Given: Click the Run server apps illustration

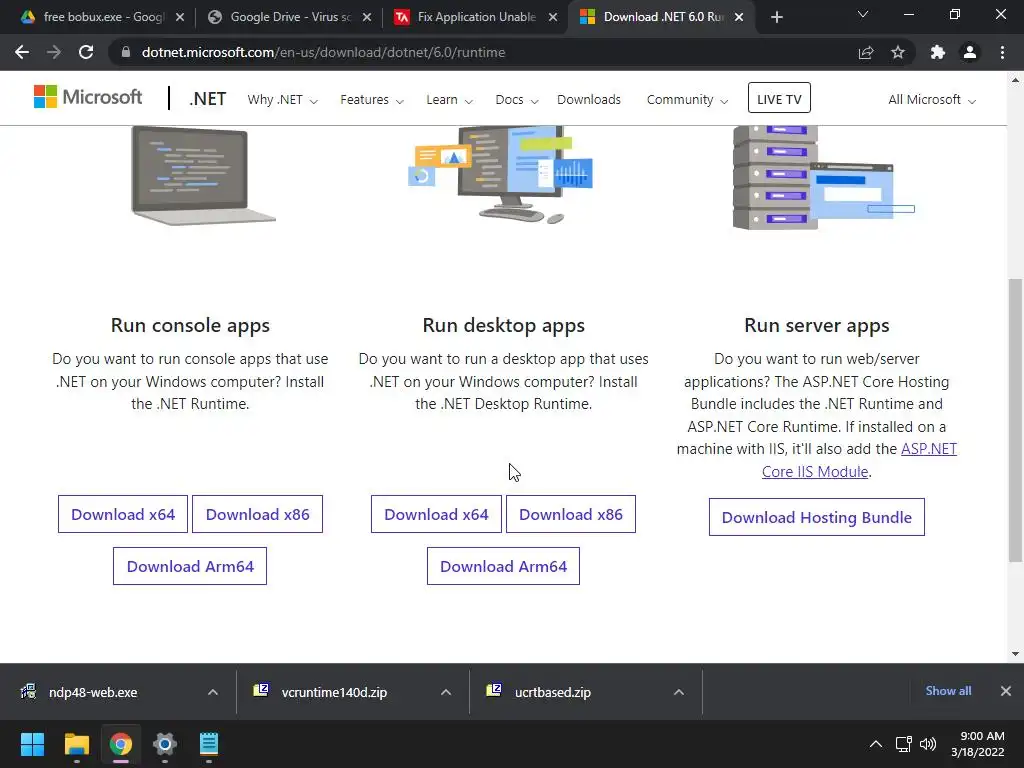Looking at the screenshot, I should coord(824,178).
